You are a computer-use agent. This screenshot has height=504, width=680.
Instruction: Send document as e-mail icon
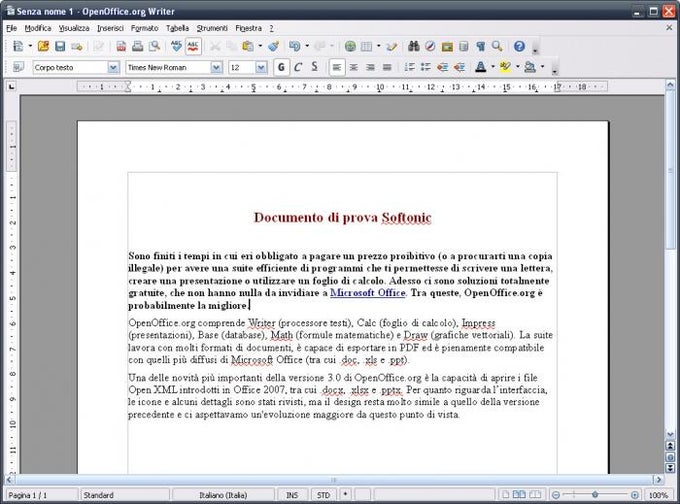[x=77, y=46]
